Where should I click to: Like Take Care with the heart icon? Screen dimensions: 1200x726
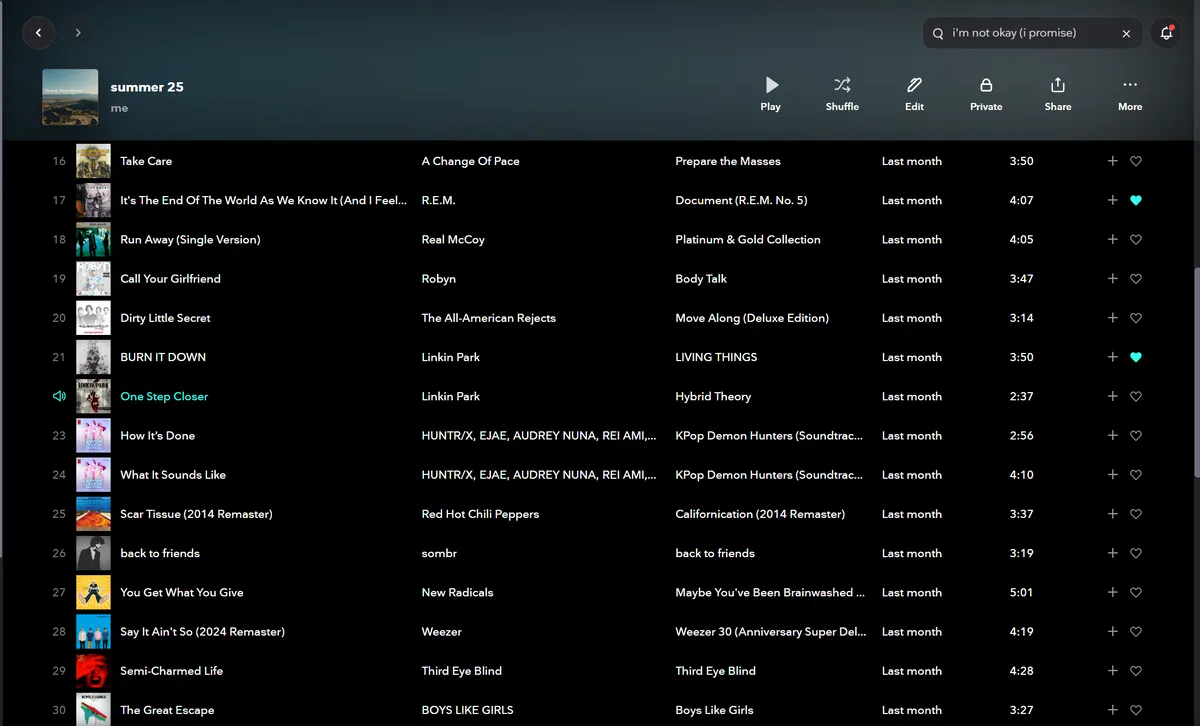click(1136, 161)
